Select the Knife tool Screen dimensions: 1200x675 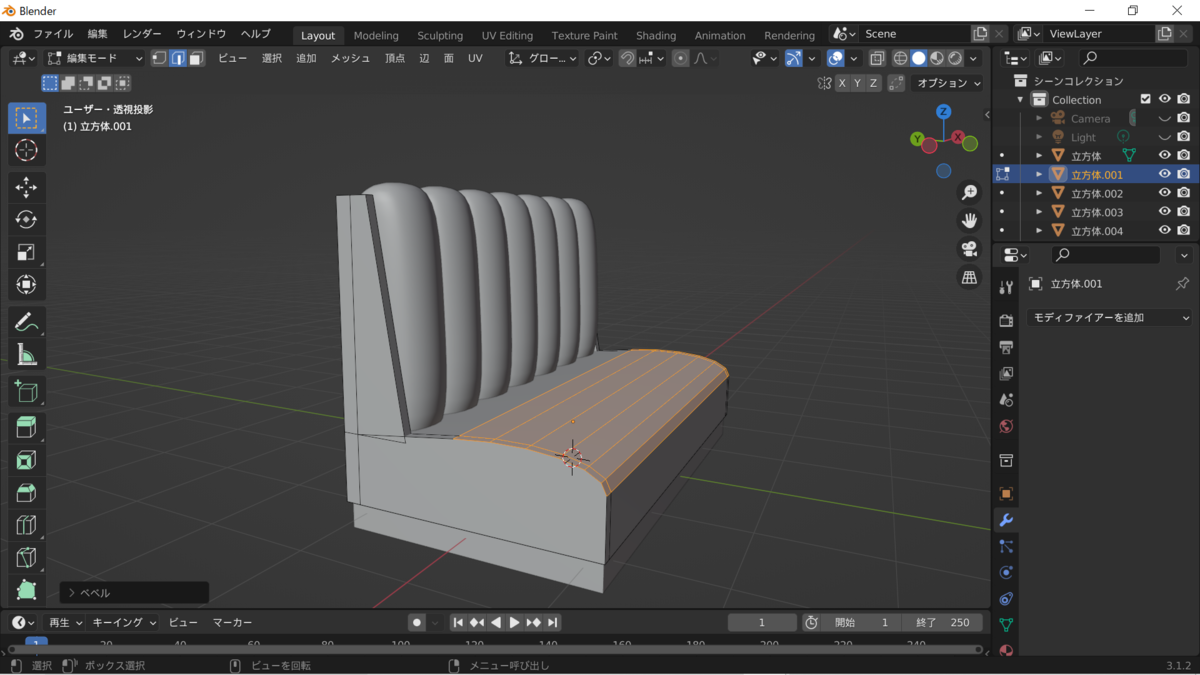(x=27, y=558)
